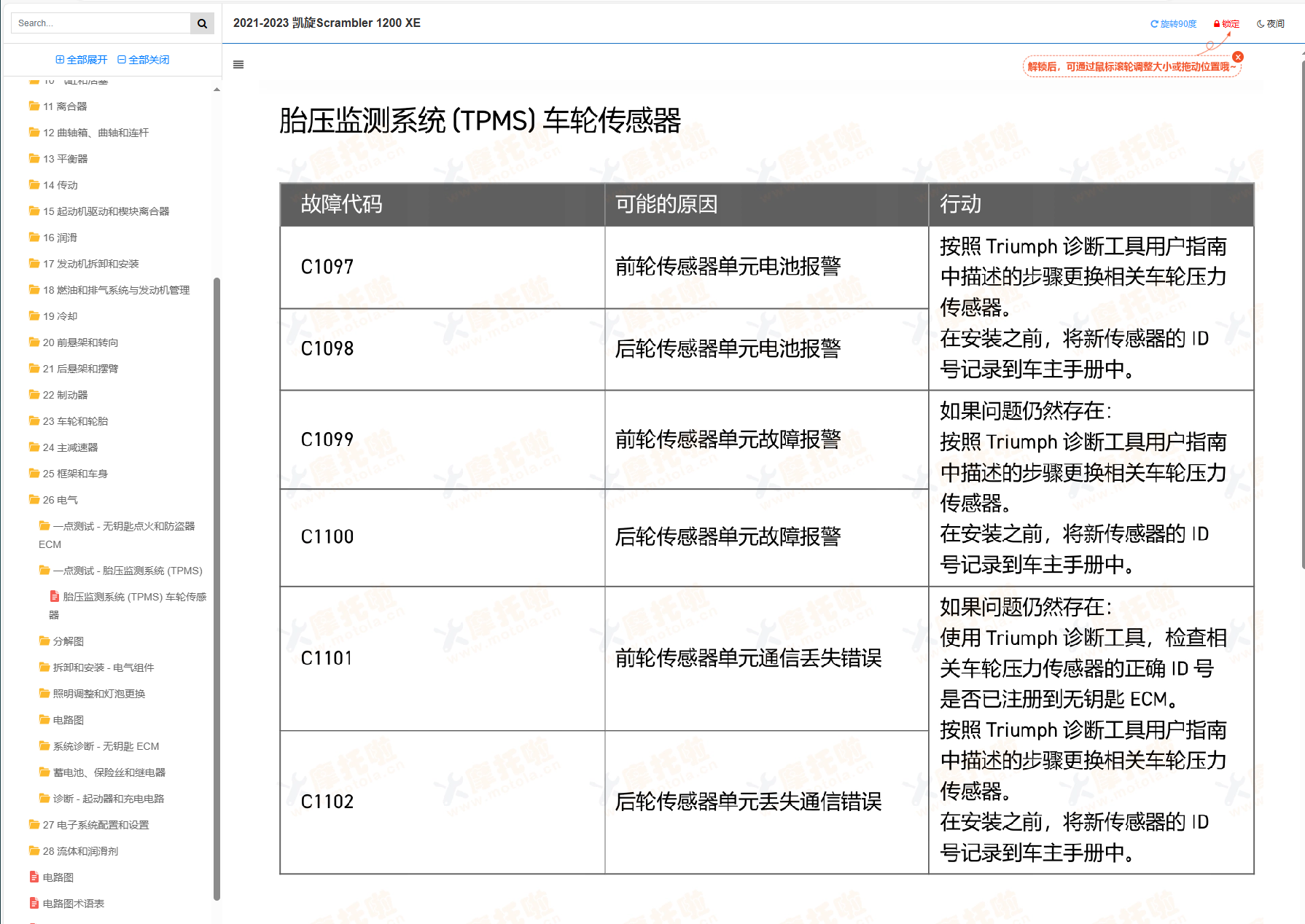Image resolution: width=1305 pixels, height=924 pixels.
Task: Expand 一点测试 - 无钥匙点火和防盗器 ECM folder
Action: (117, 535)
